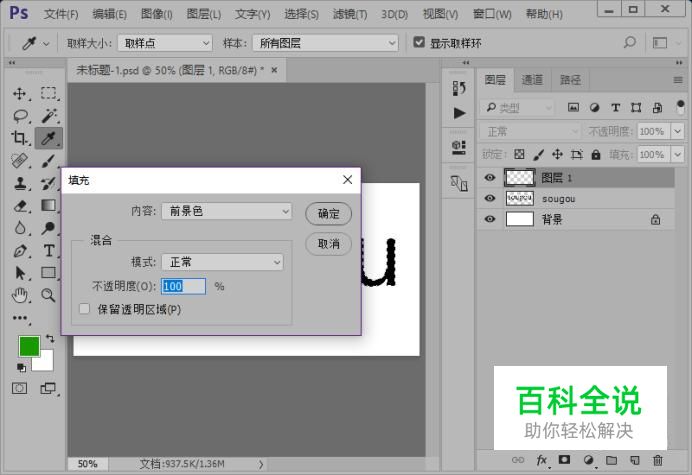Toggle lock position icon
Image resolution: width=692 pixels, height=475 pixels.
coord(557,154)
